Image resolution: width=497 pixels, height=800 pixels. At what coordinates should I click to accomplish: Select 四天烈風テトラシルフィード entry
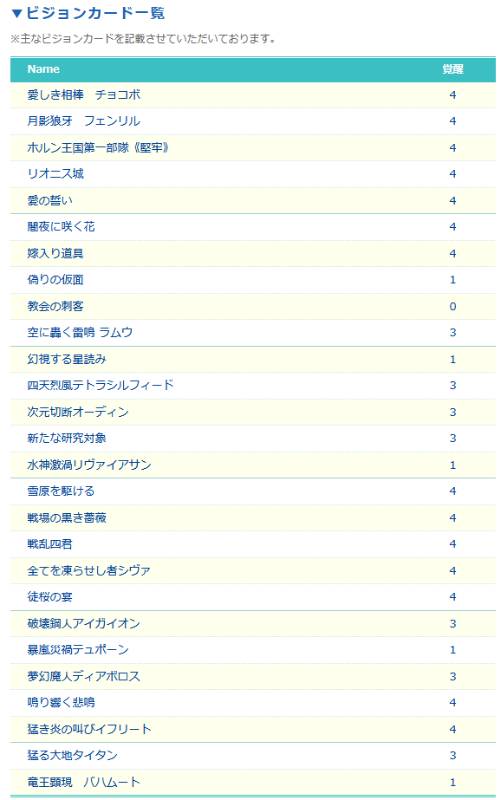pyautogui.click(x=101, y=385)
